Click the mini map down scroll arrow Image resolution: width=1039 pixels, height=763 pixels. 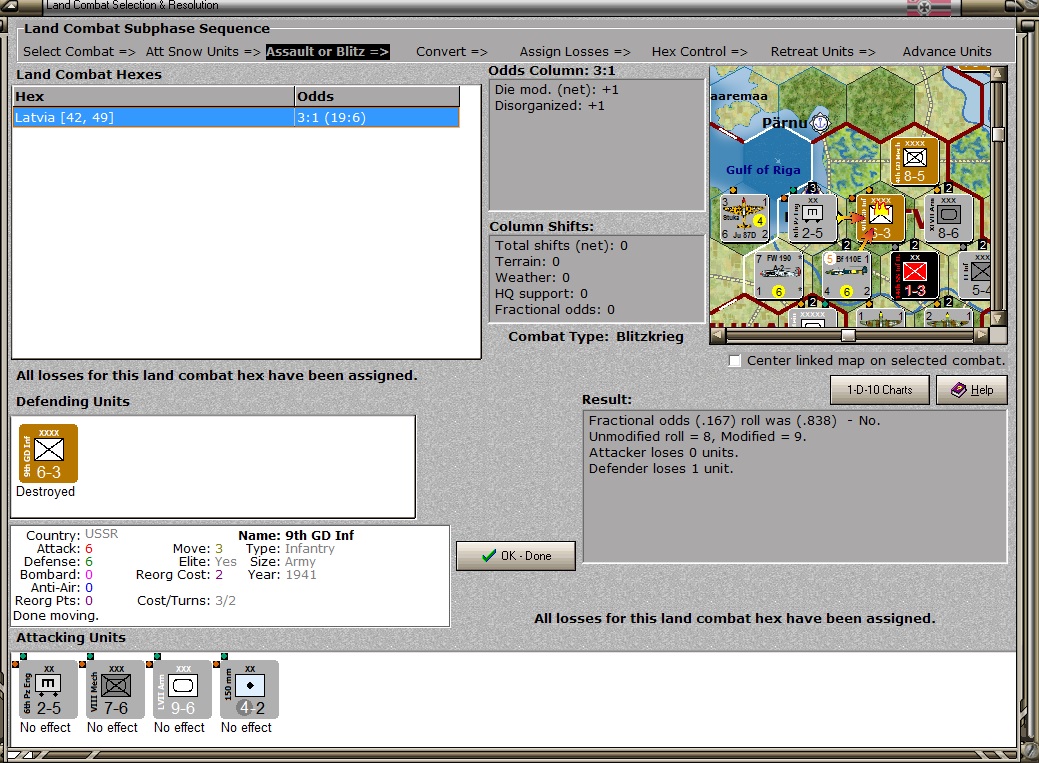point(999,319)
